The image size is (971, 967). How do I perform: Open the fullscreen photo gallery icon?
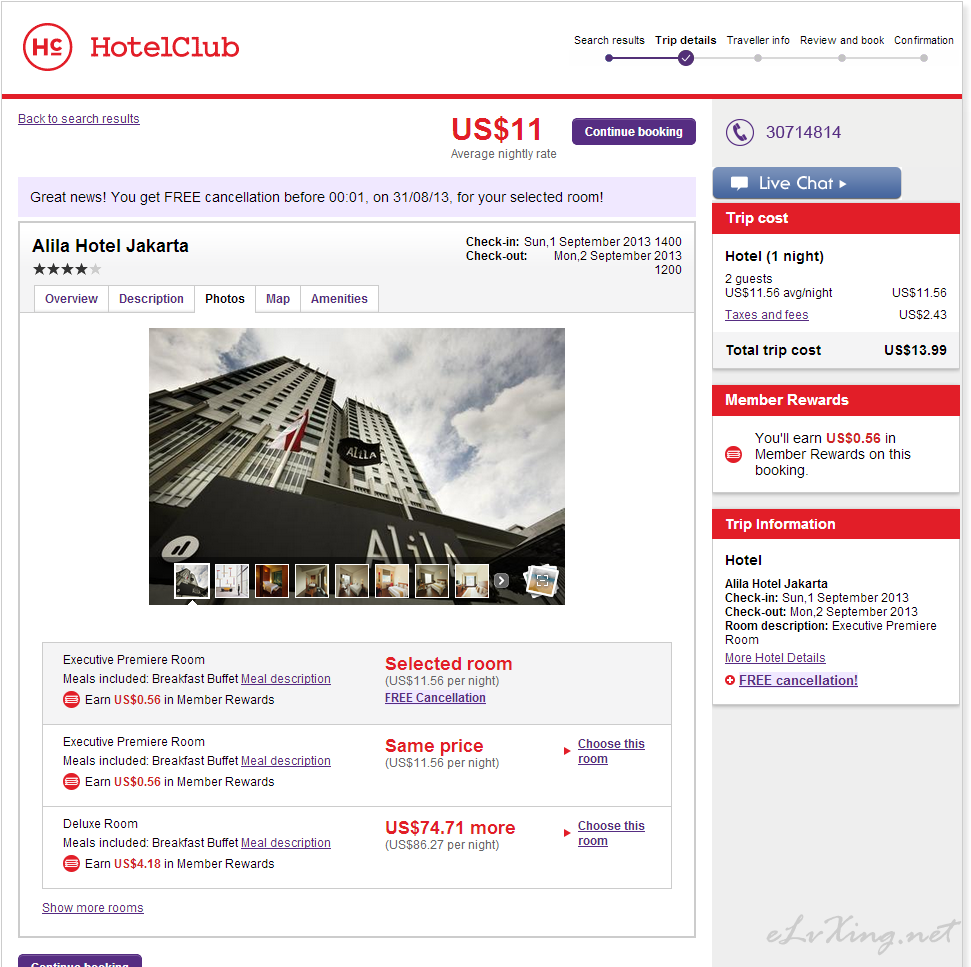coord(542,581)
